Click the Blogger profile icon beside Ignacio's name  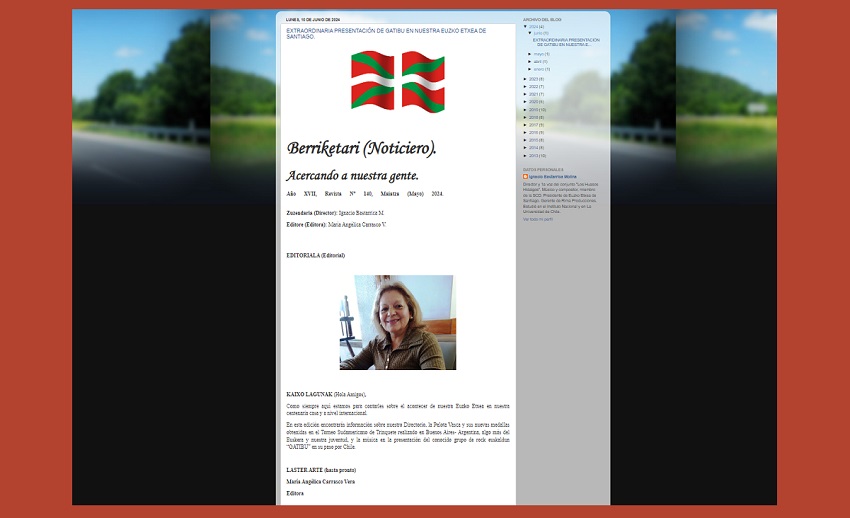coord(525,177)
